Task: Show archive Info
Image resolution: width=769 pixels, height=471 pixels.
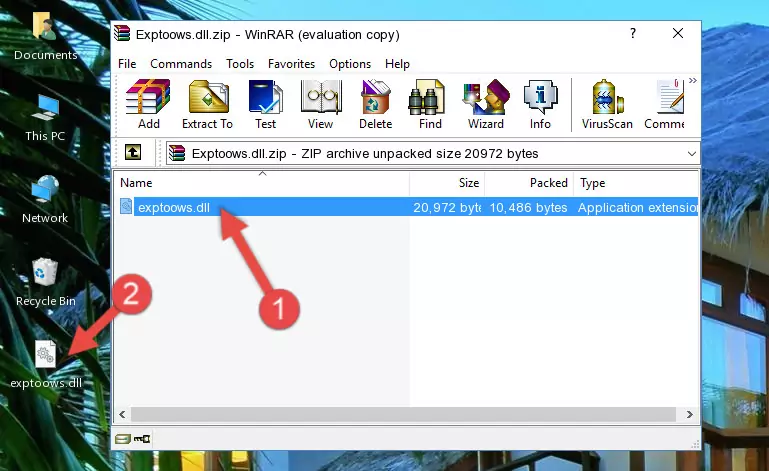Action: coord(540,105)
